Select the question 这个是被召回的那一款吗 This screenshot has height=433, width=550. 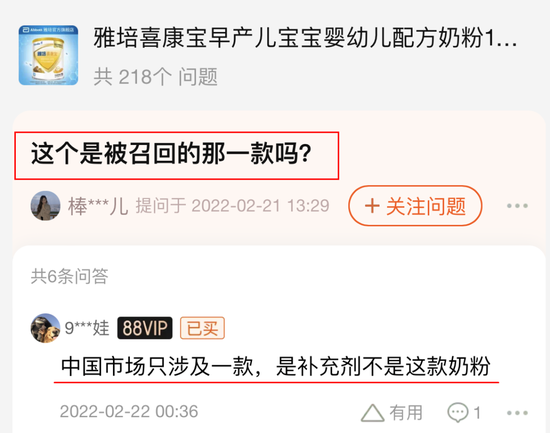tap(172, 154)
